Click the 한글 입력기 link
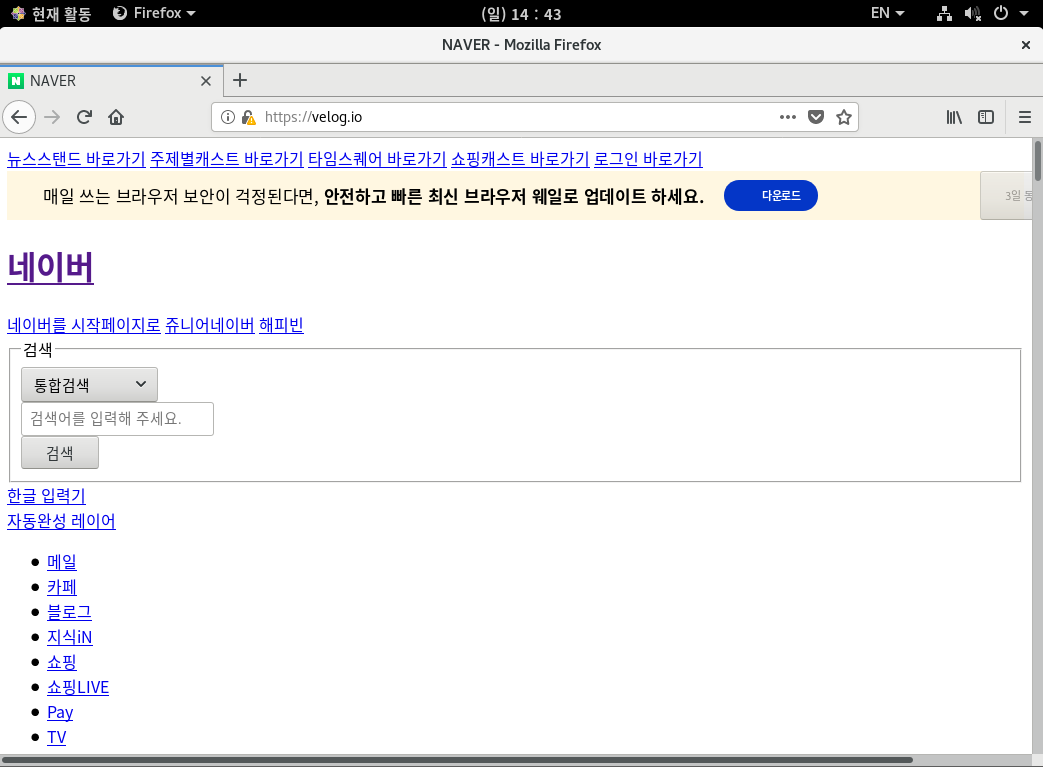Screen dimensions: 1043x767 [x=47, y=496]
